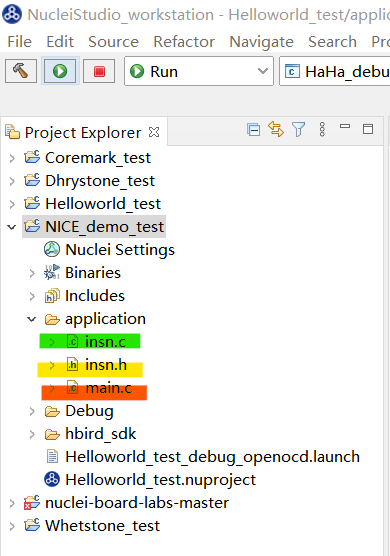Select the NICE_demo_test project label
390x556 pixels.
[x=105, y=227]
